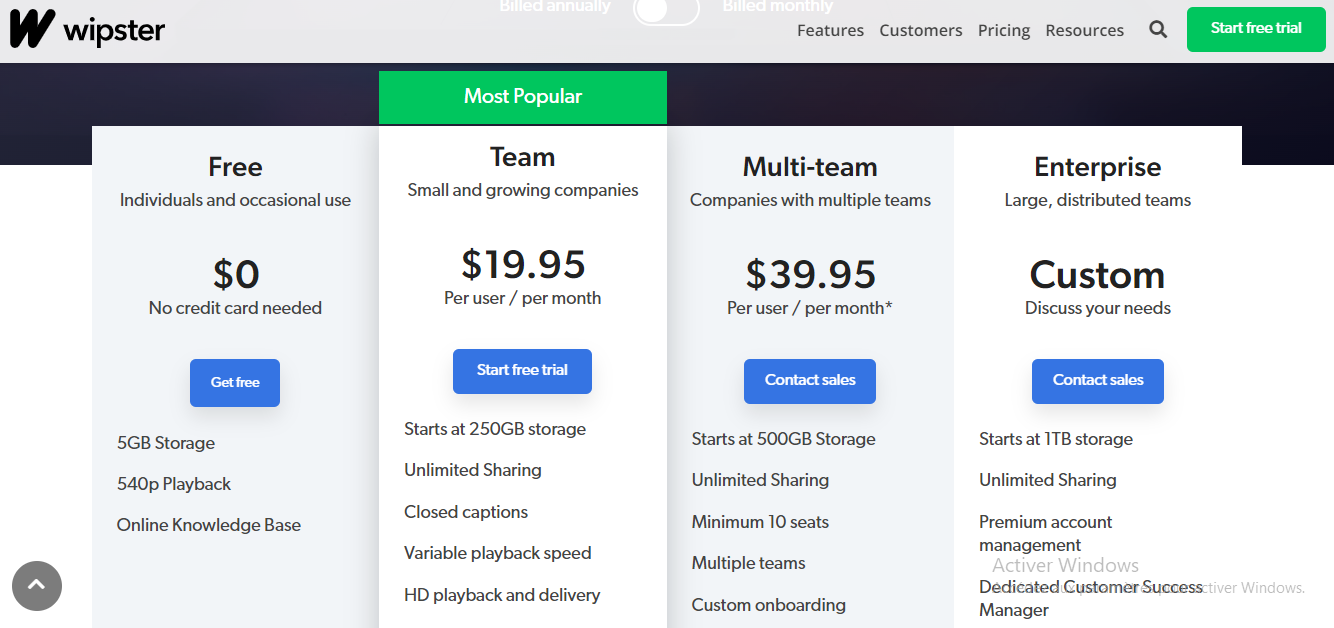Contact sales for the Enterprise plan
Viewport: 1334px width, 628px height.
tap(1098, 381)
